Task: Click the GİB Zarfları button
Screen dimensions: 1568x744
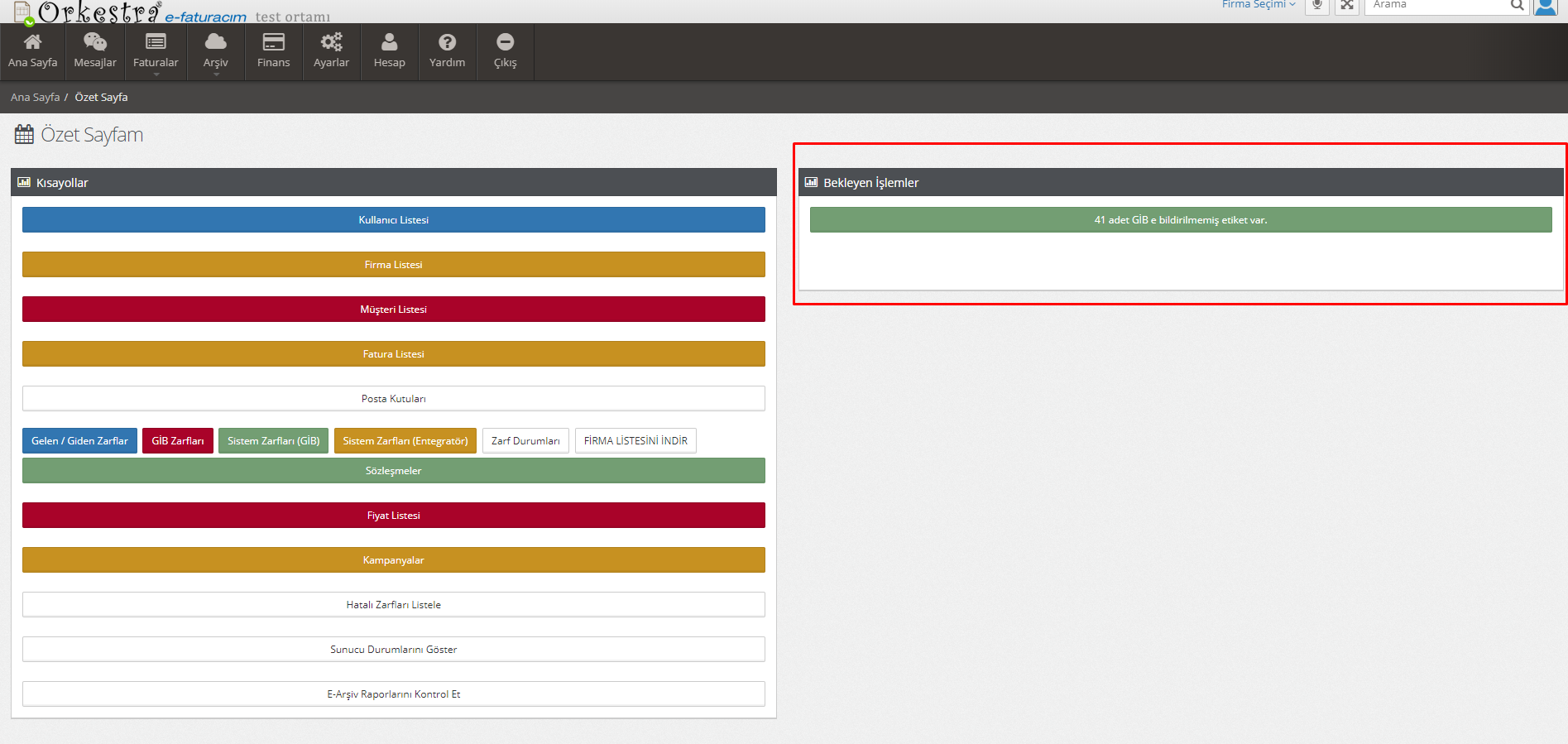Action: point(177,441)
